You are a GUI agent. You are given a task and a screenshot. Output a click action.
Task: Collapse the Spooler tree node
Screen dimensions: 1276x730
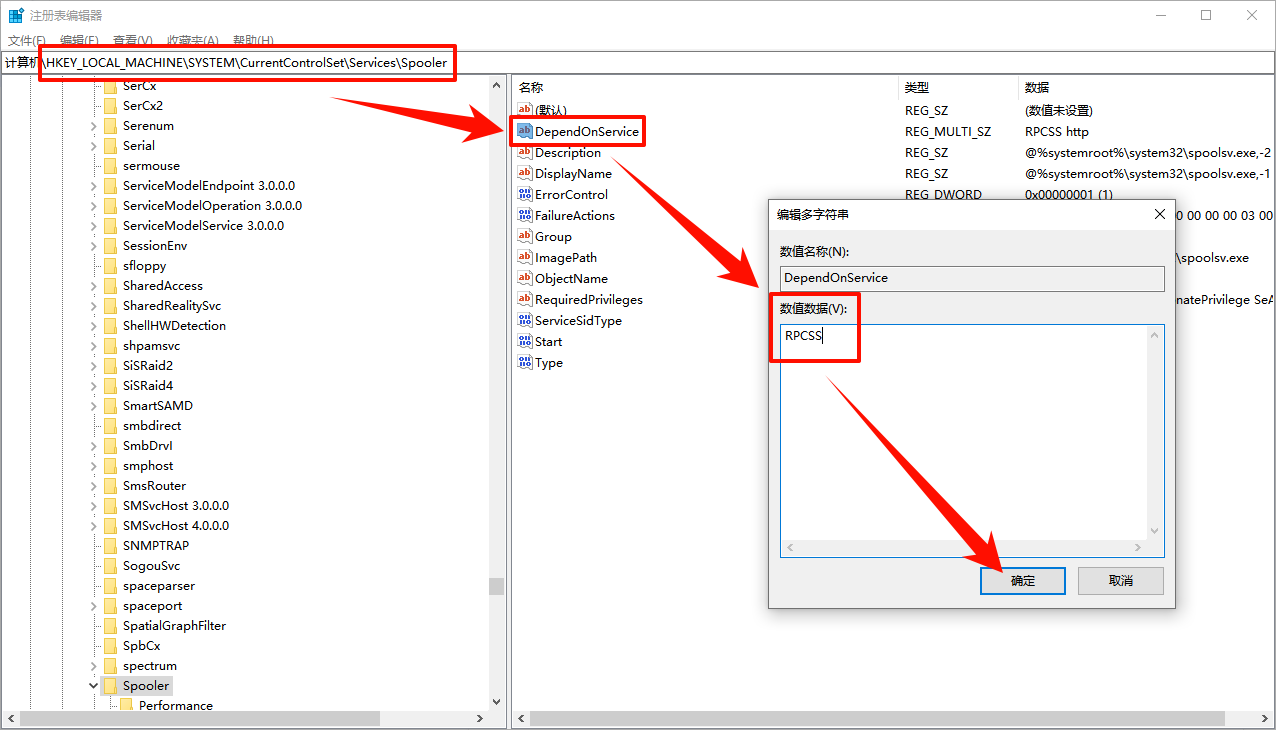click(x=93, y=686)
